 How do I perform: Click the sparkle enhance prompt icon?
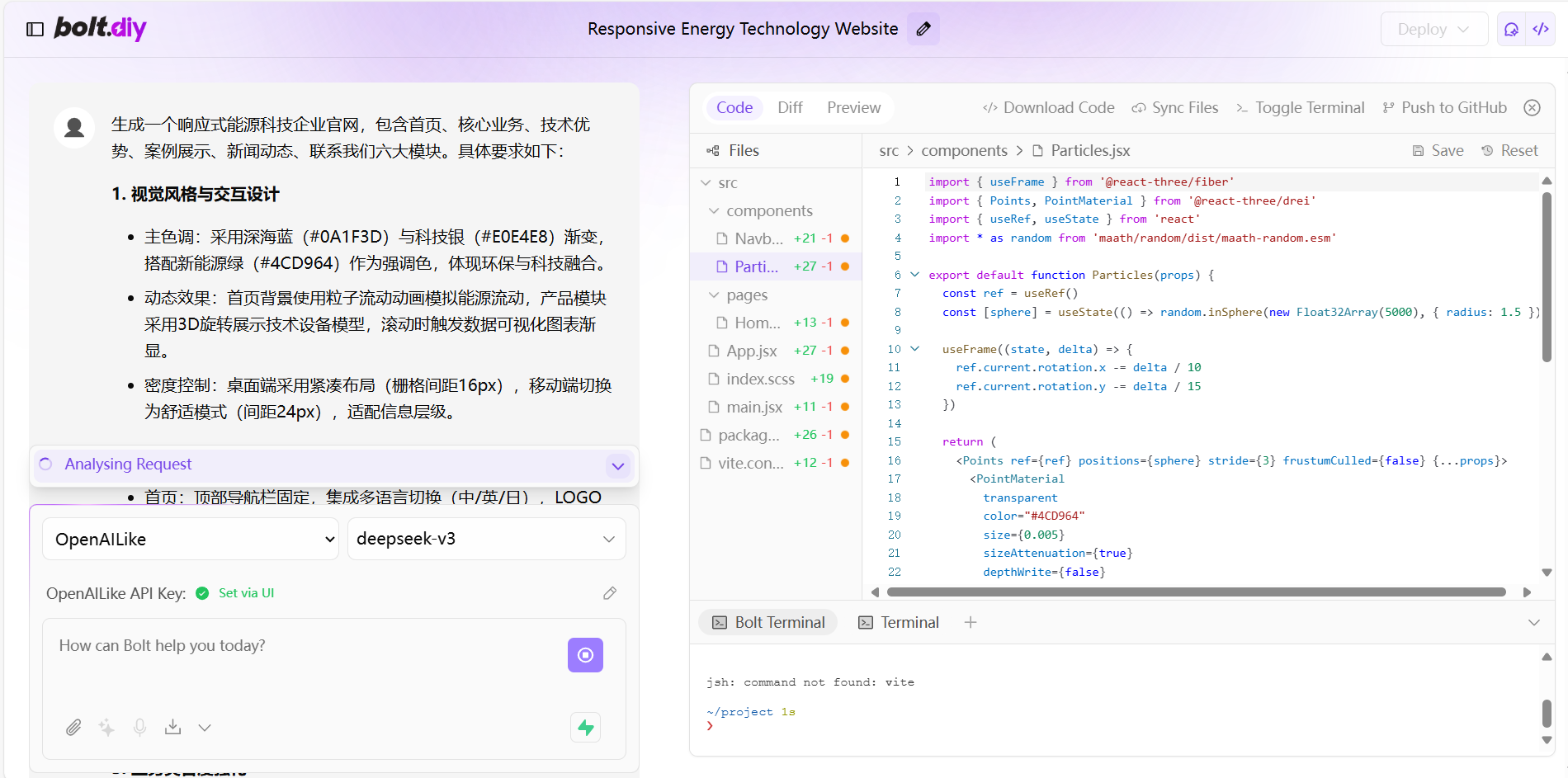(x=106, y=727)
